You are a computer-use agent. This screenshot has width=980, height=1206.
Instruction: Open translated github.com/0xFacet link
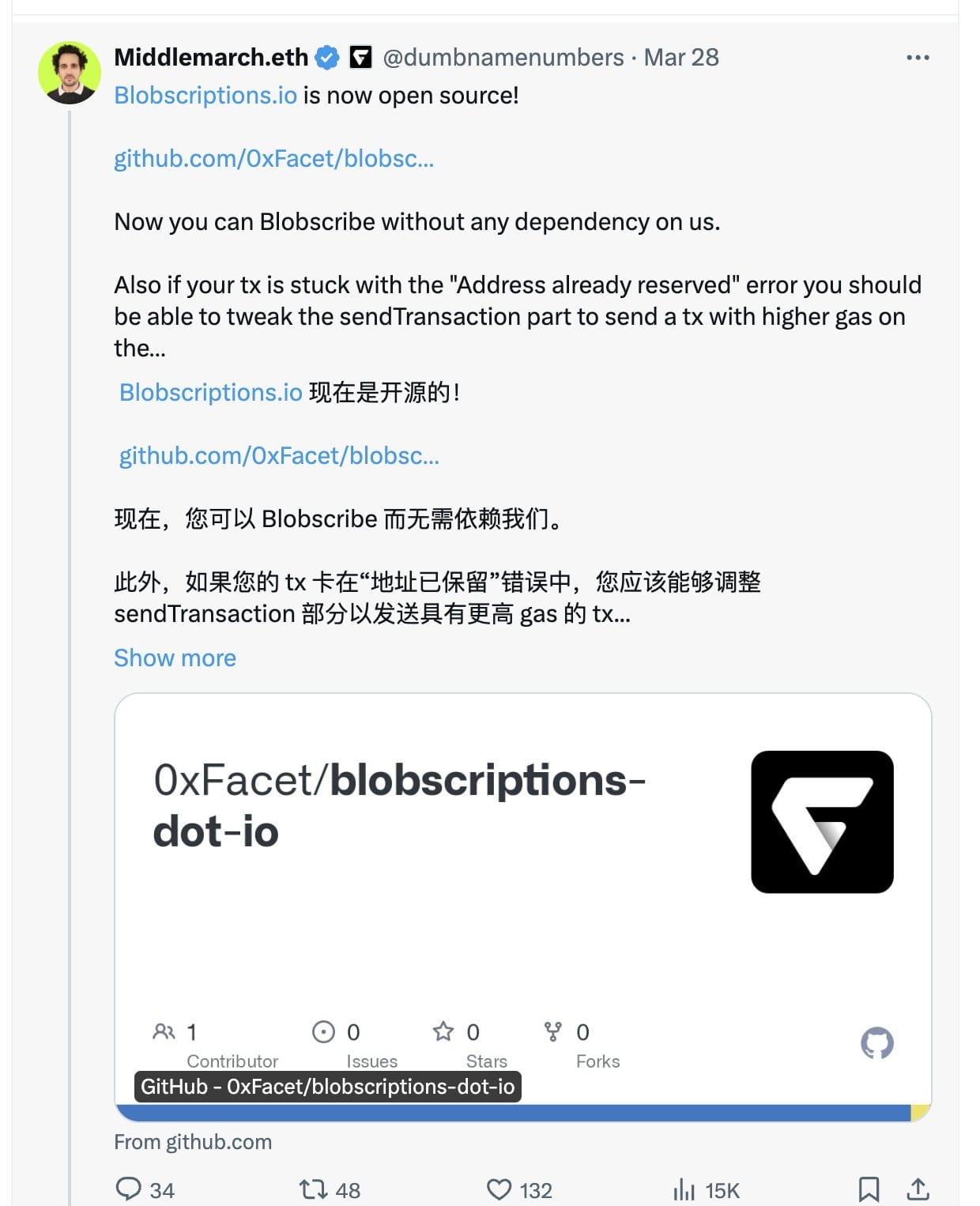pyautogui.click(x=279, y=456)
